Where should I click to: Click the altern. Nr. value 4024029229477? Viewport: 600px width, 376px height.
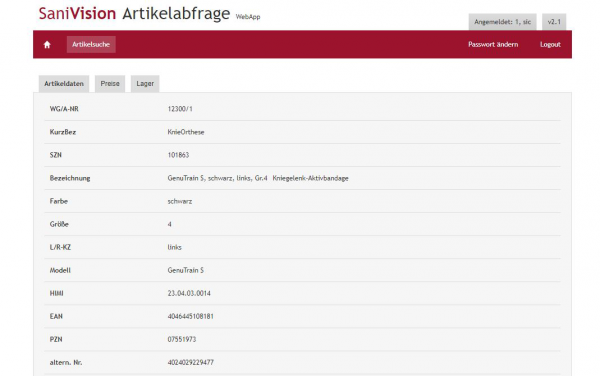(191, 362)
